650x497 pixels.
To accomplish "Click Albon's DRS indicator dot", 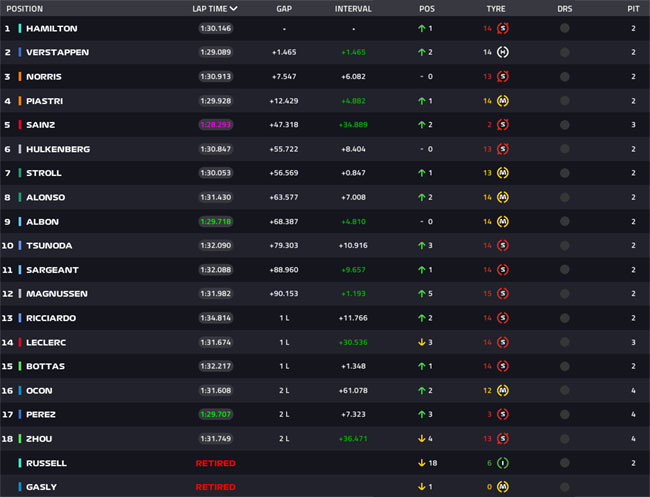I will click(565, 221).
